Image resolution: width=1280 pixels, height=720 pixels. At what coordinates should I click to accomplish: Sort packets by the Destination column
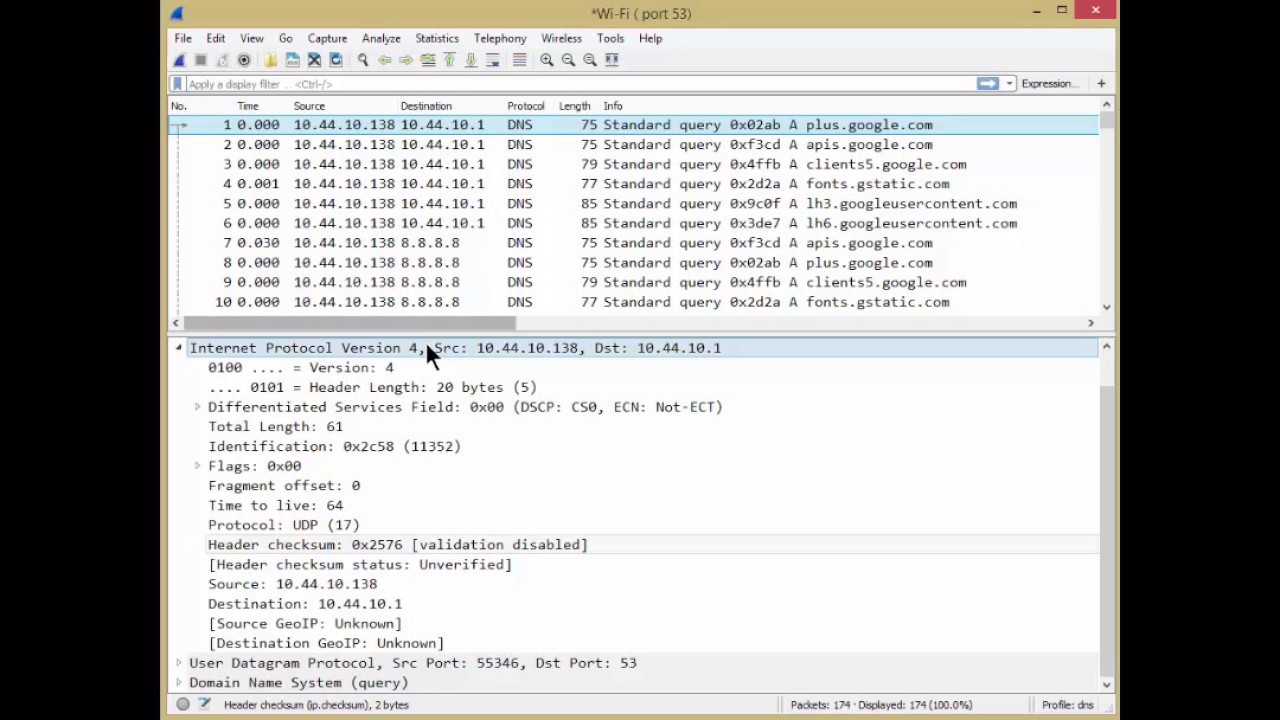[426, 106]
